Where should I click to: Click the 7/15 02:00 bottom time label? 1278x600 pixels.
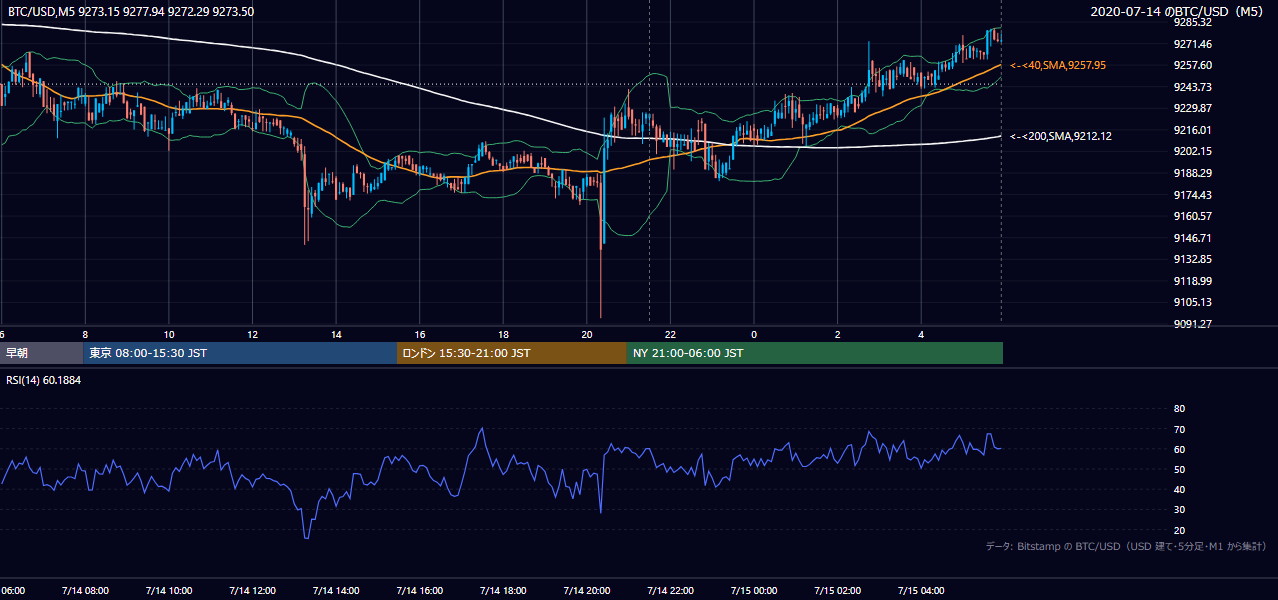point(838,590)
